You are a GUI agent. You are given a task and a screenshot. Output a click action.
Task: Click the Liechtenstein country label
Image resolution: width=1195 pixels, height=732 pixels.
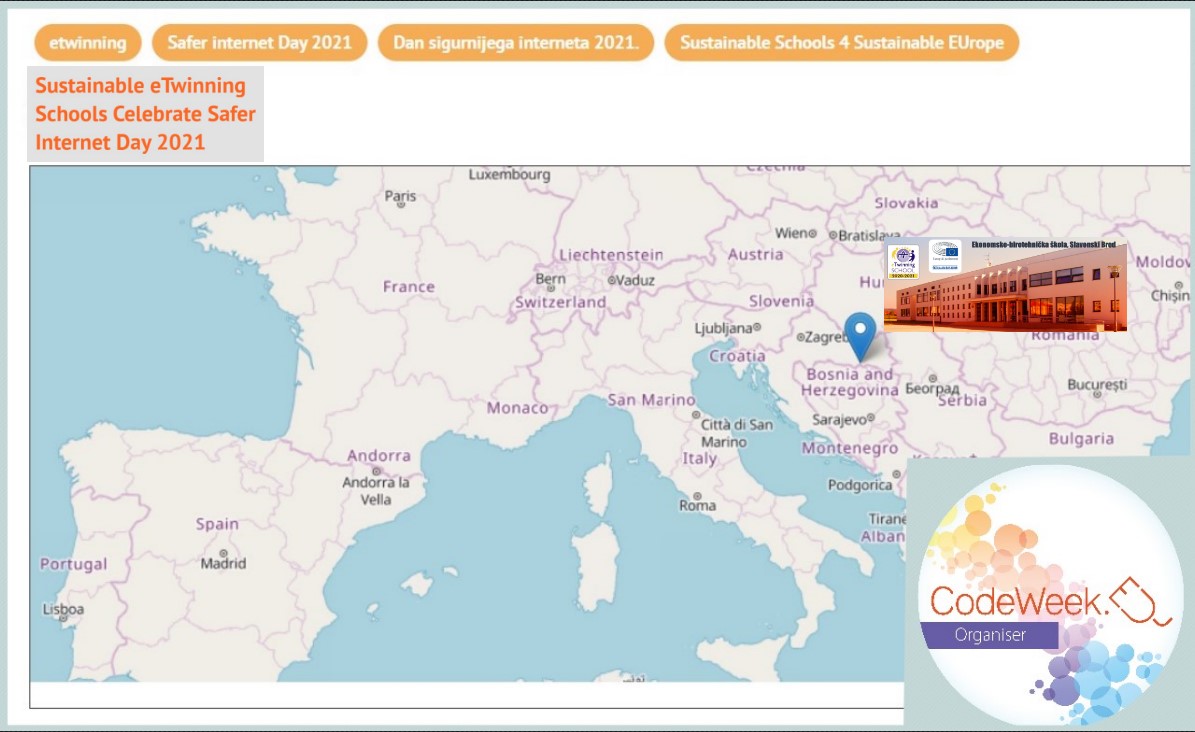click(611, 255)
